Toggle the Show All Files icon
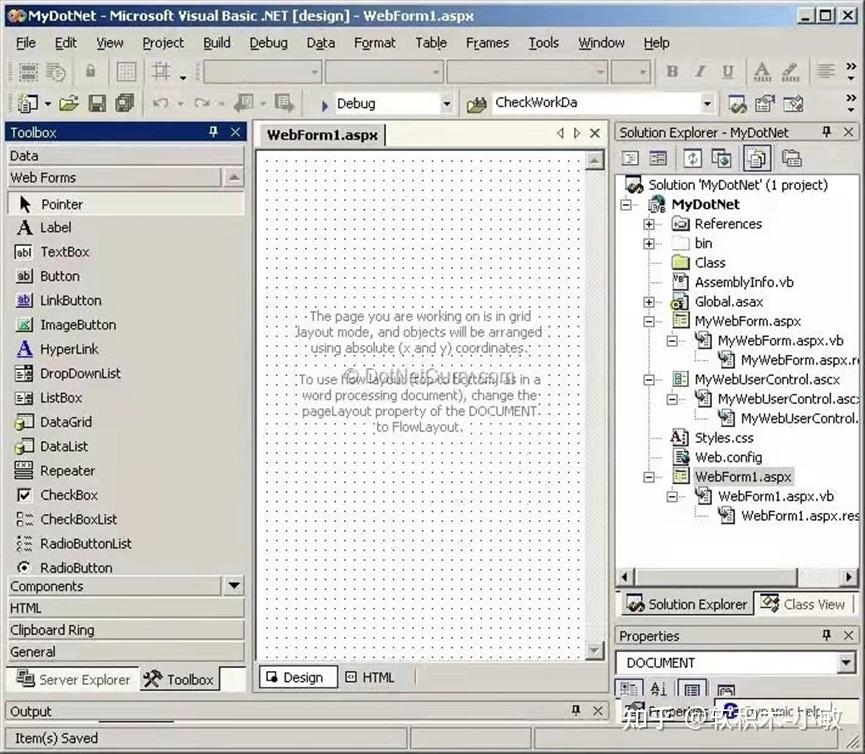This screenshot has height=754, width=865. (757, 157)
